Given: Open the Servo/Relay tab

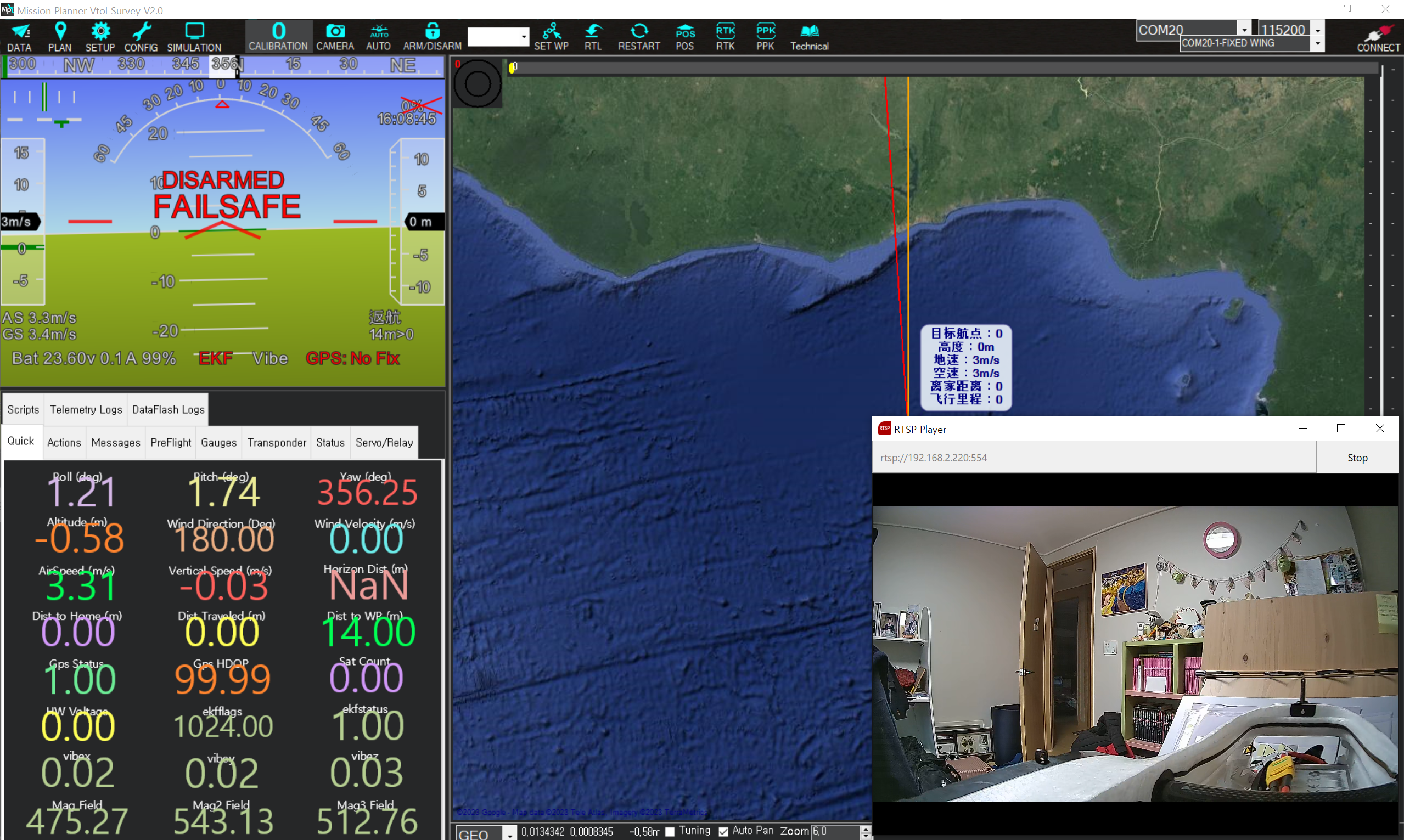Looking at the screenshot, I should click(x=384, y=443).
